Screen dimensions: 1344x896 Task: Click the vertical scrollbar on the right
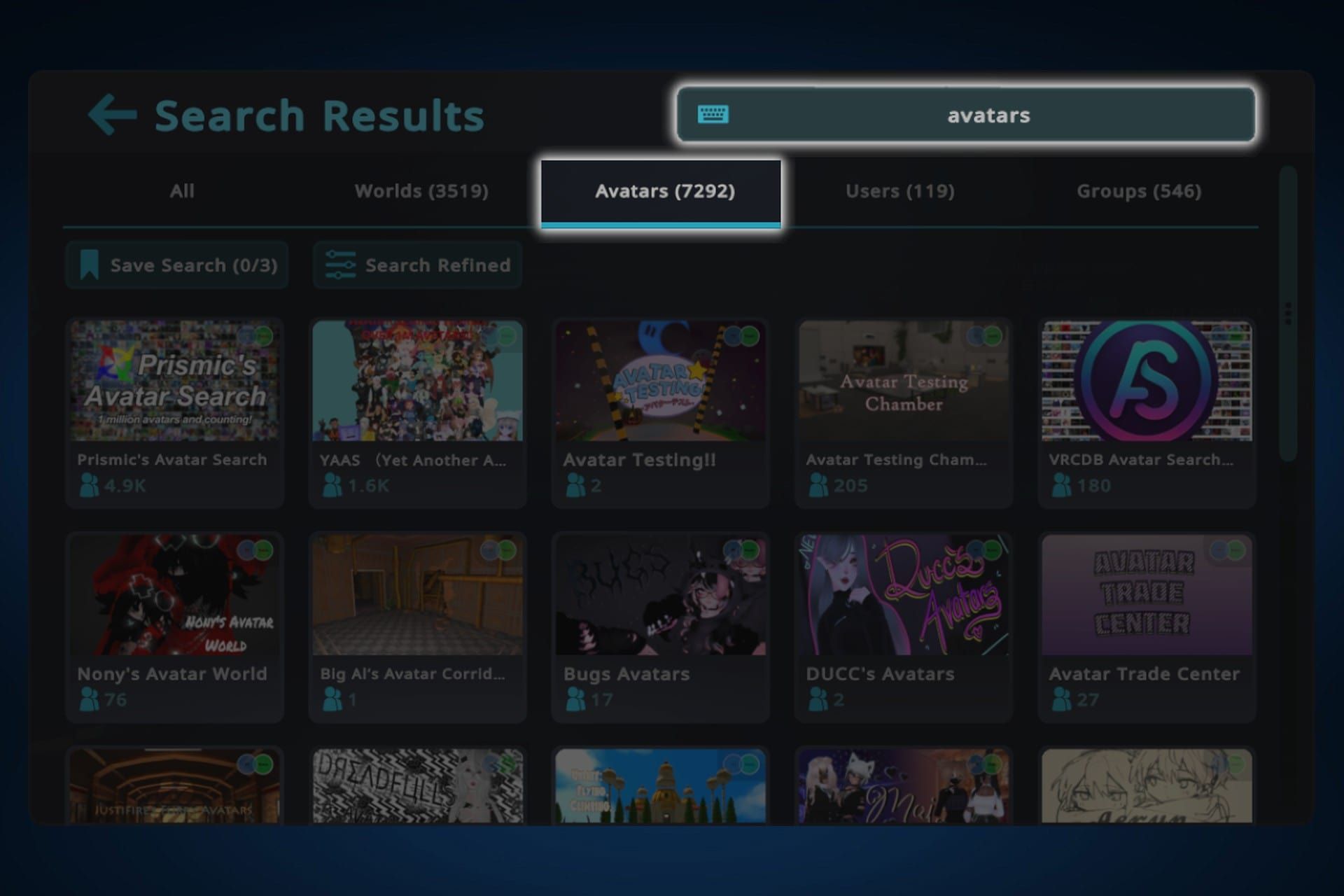[x=1287, y=314]
